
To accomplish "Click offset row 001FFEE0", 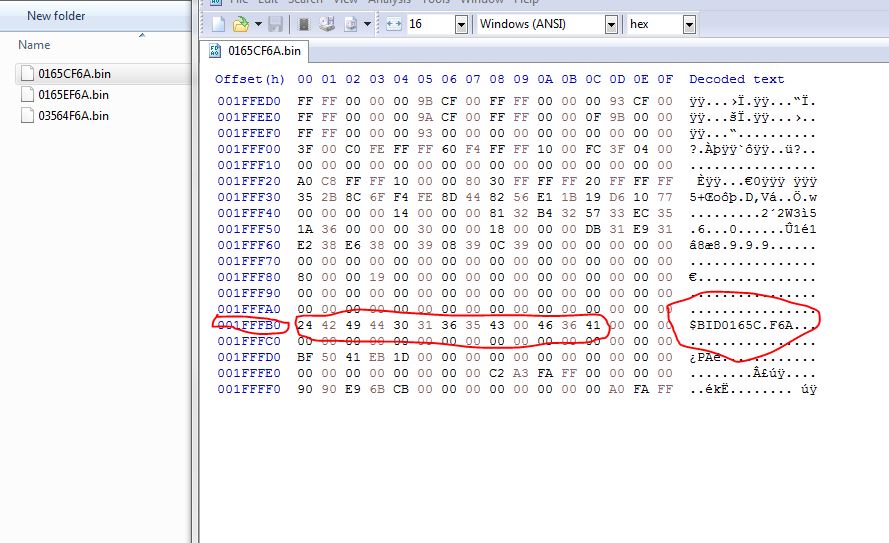I will (x=249, y=117).
